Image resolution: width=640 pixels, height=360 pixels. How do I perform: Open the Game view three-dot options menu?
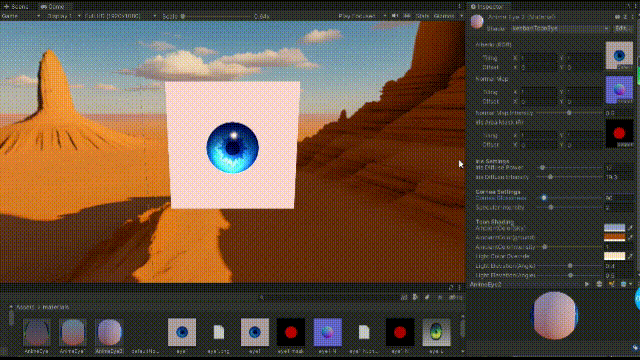coord(459,6)
